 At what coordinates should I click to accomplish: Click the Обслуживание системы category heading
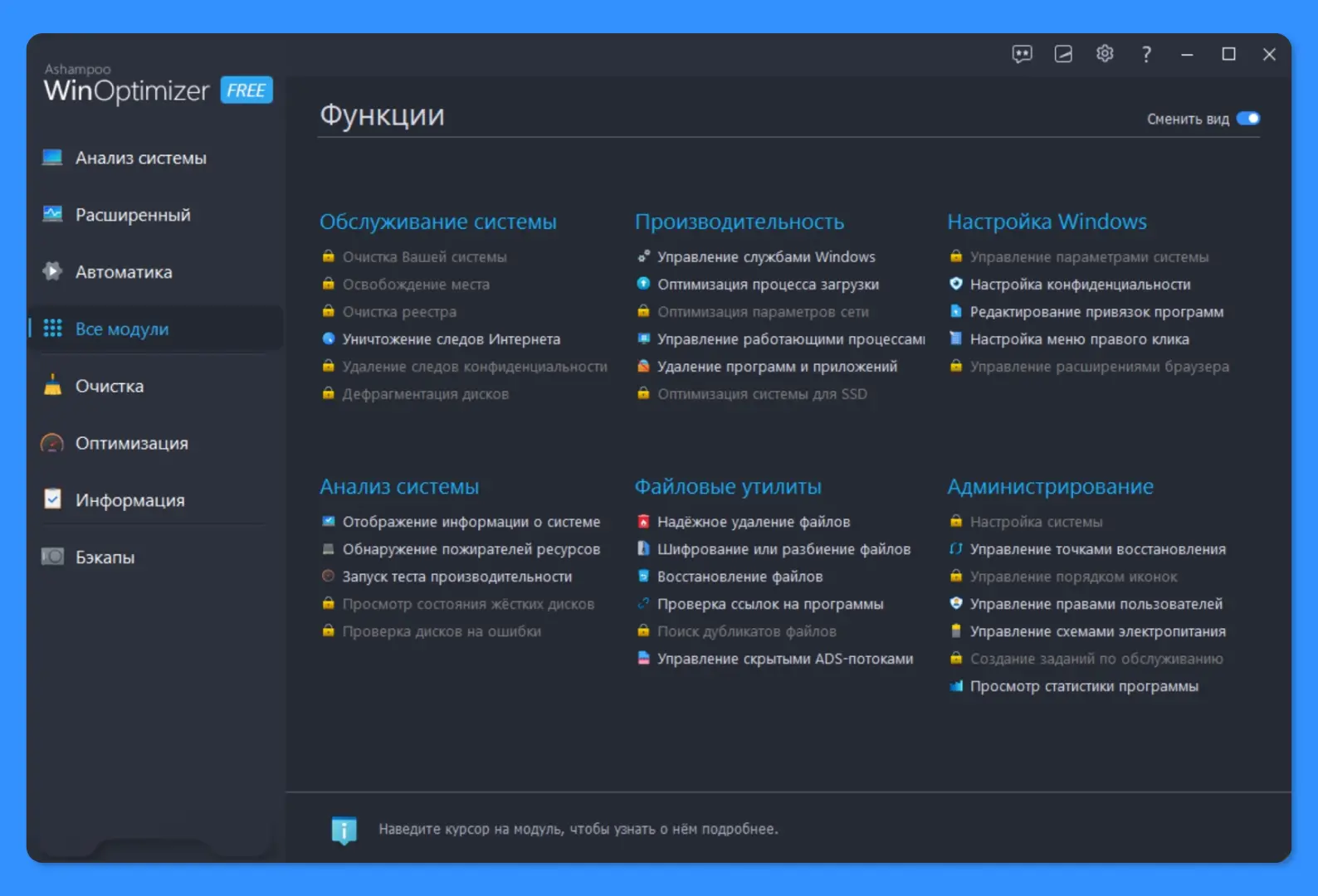tap(438, 222)
